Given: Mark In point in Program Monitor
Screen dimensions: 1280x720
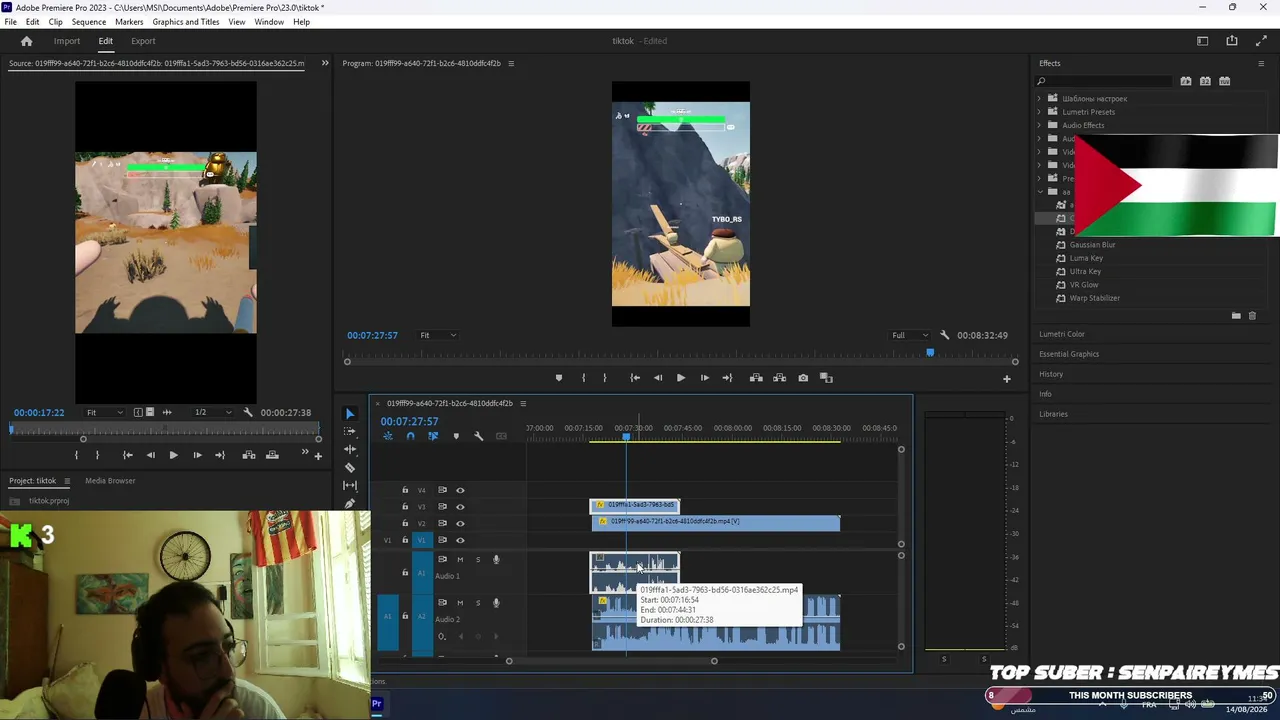Looking at the screenshot, I should click(x=584, y=378).
